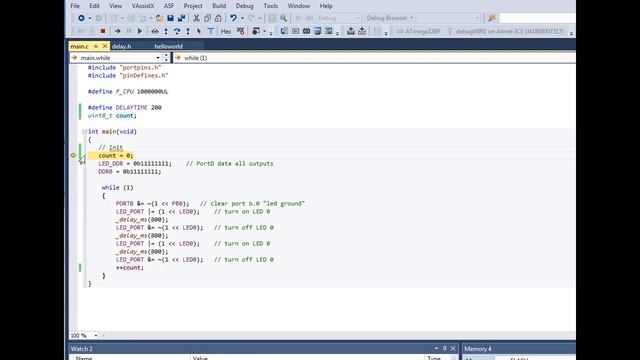Click the green Continue play button
Viewport: 640px width, 360px height.
(x=140, y=31)
